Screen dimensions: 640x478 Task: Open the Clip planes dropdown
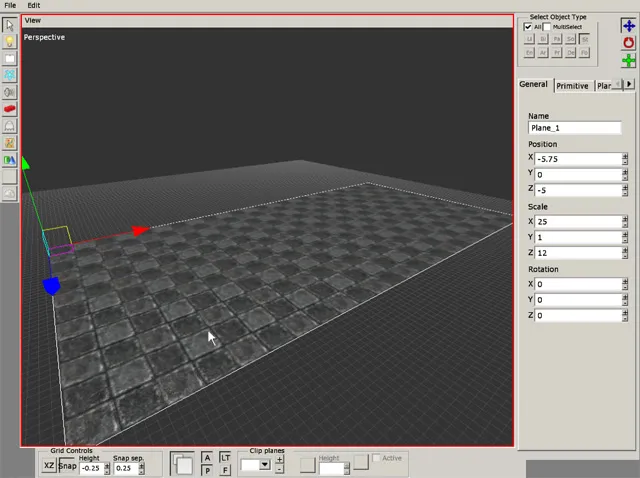coord(265,465)
